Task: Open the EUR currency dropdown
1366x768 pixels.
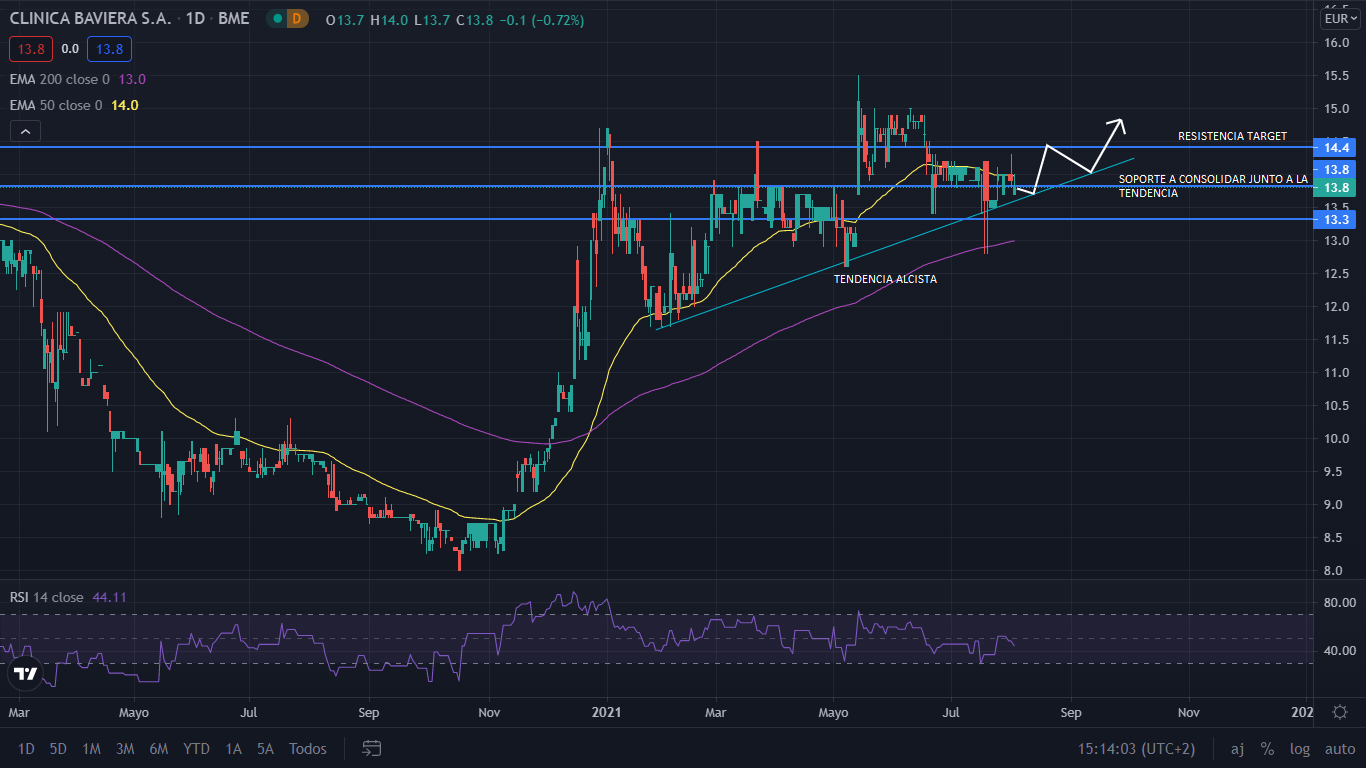Action: click(1340, 19)
